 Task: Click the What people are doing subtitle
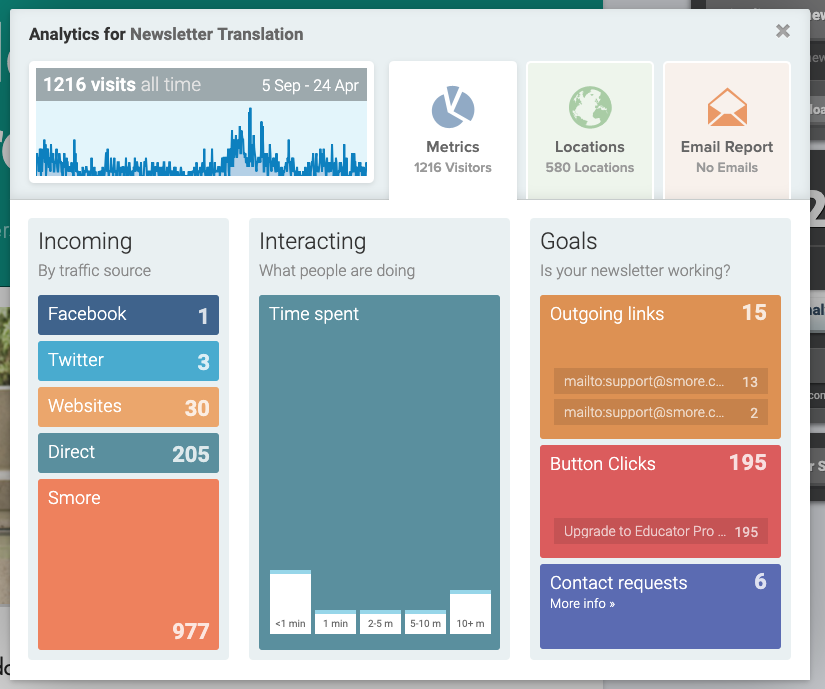point(337,271)
